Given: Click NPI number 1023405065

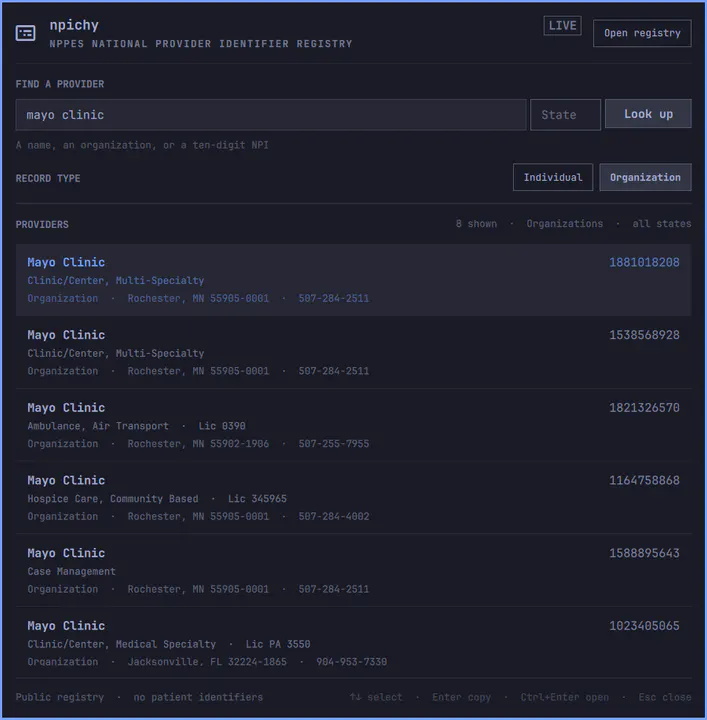Looking at the screenshot, I should coord(644,625).
